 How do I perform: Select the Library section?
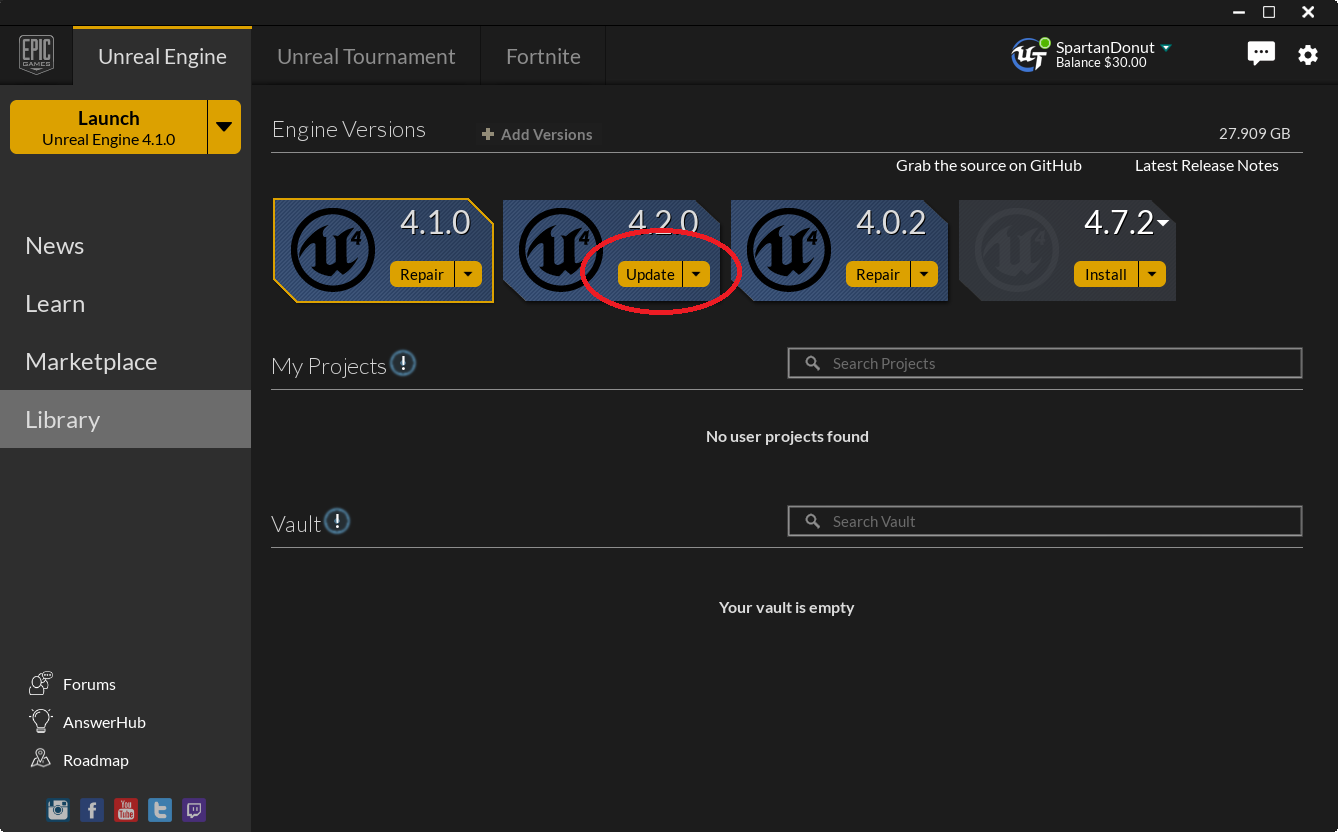[x=125, y=419]
